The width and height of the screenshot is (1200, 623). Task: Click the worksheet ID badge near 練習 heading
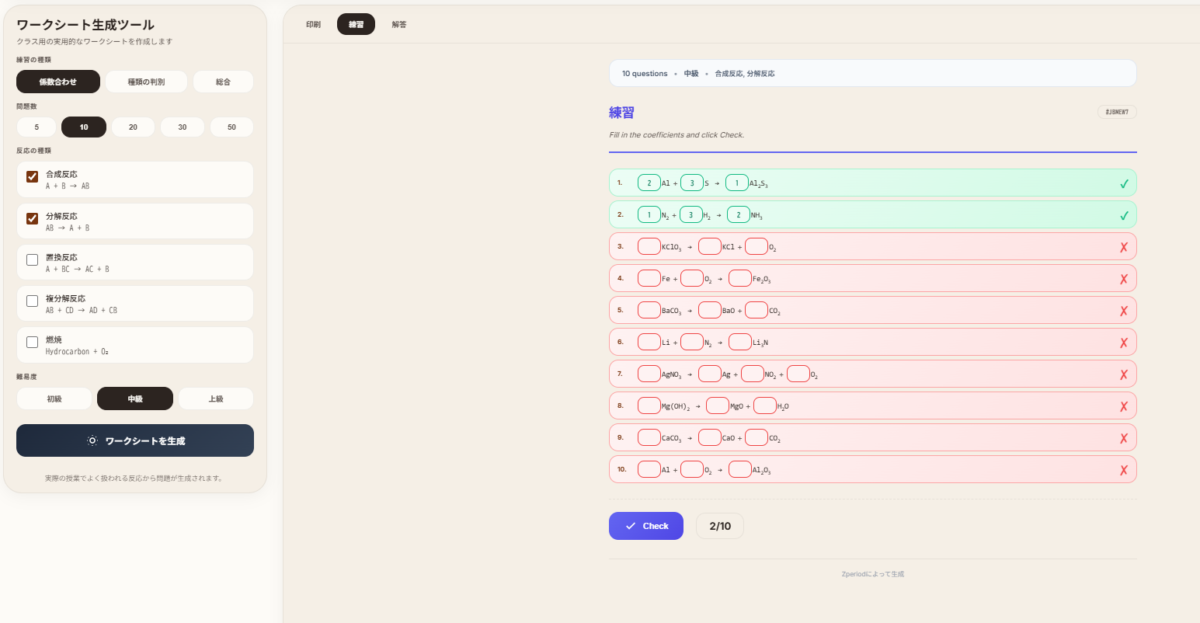1117,112
